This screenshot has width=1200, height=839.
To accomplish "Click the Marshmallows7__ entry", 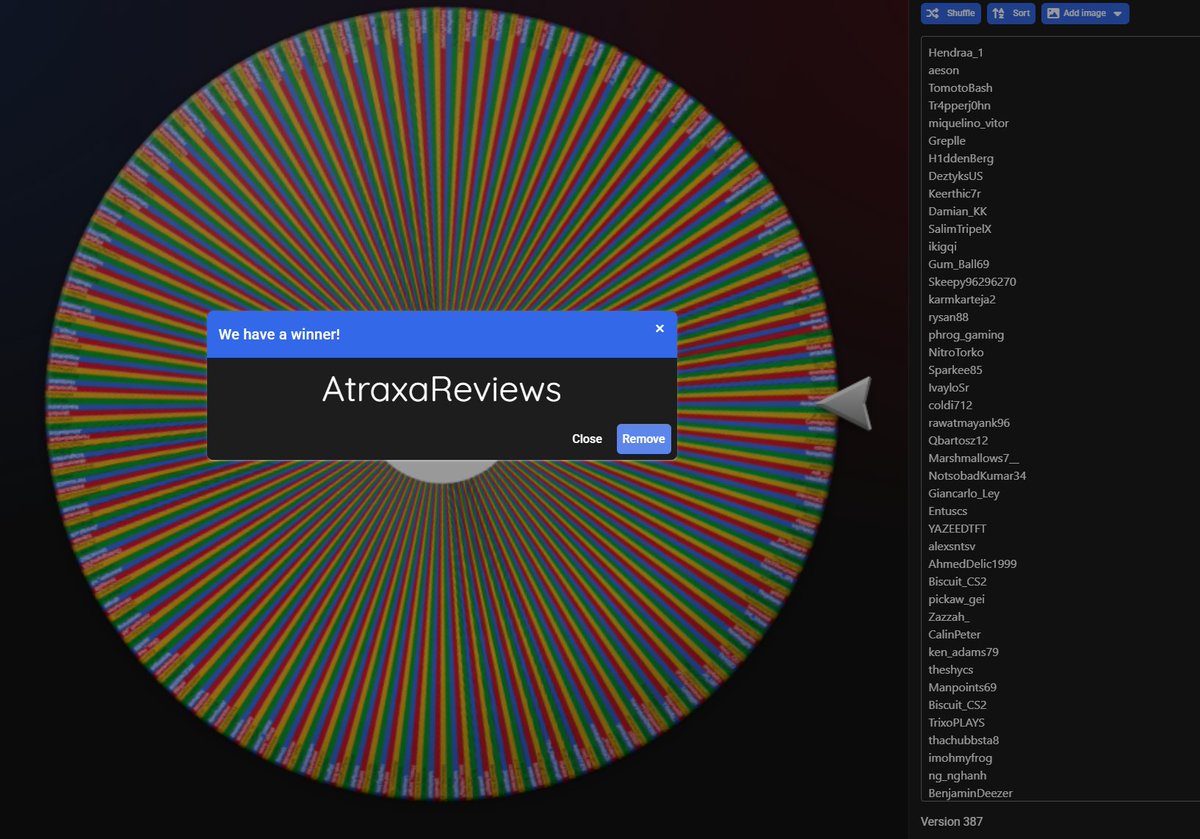I will pos(974,458).
